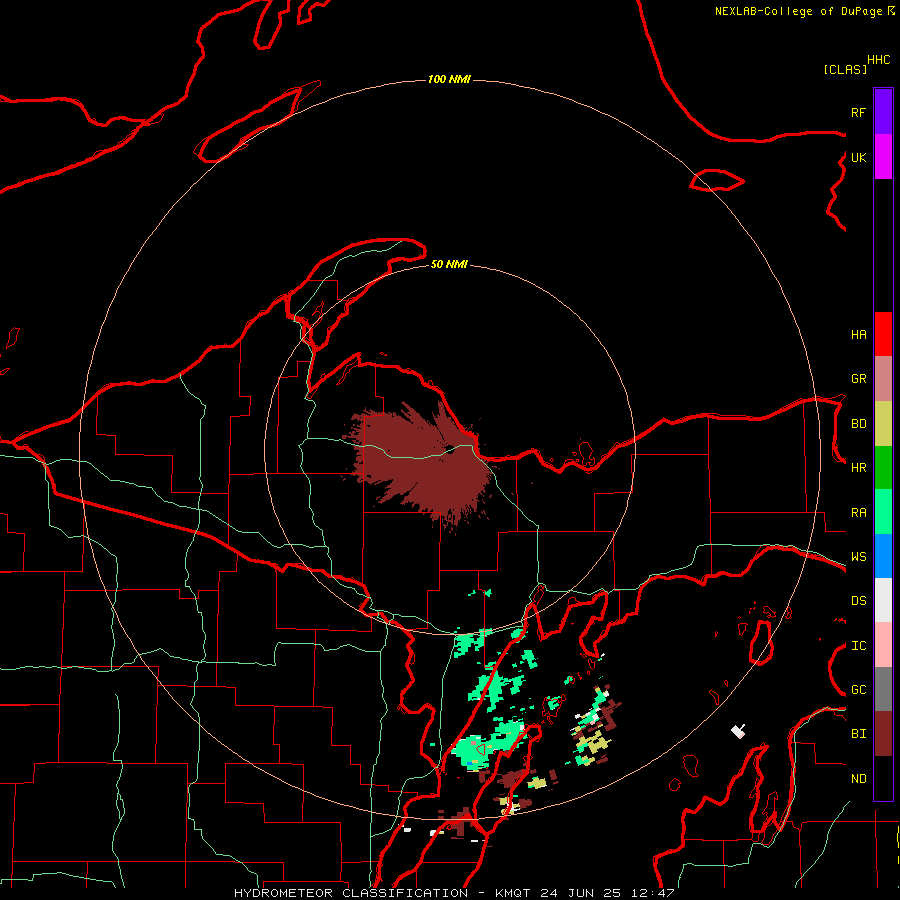Click the BI legend label
Screen dimensions: 900x900
(858, 734)
